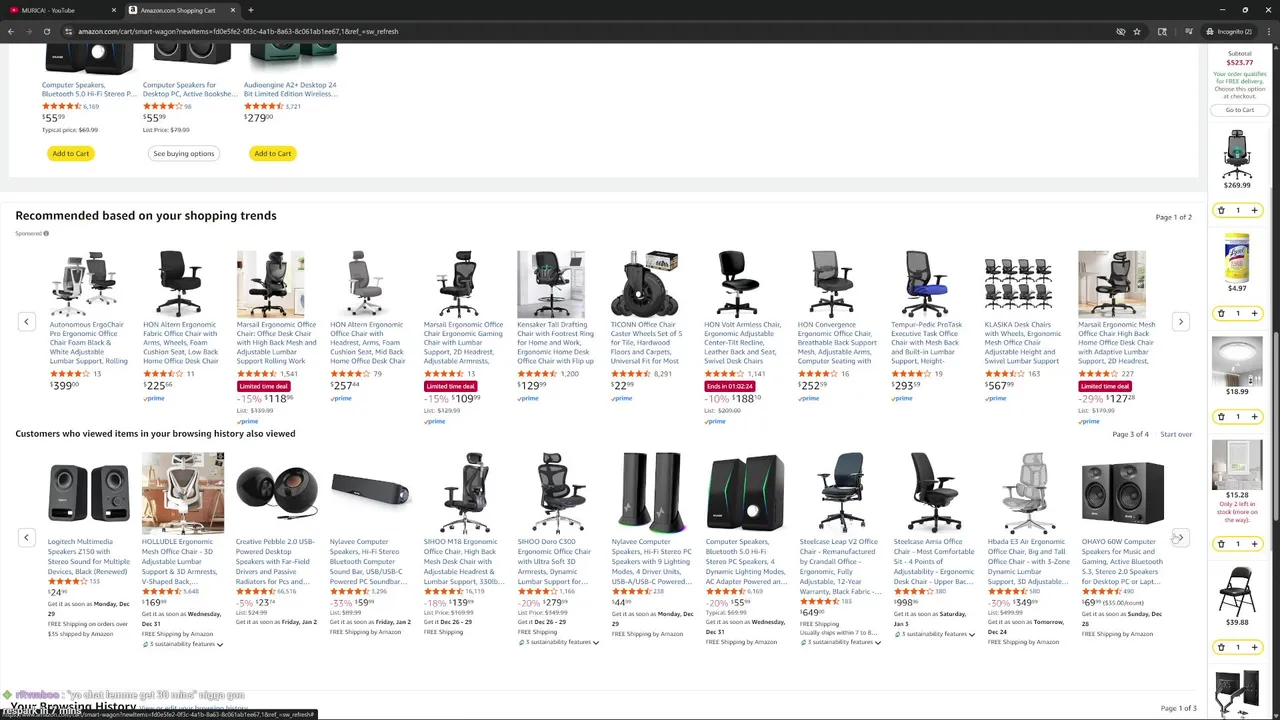The height and width of the screenshot is (720, 1280).
Task: Add Audioengine A2+ speakers to cart
Action: click(x=272, y=153)
